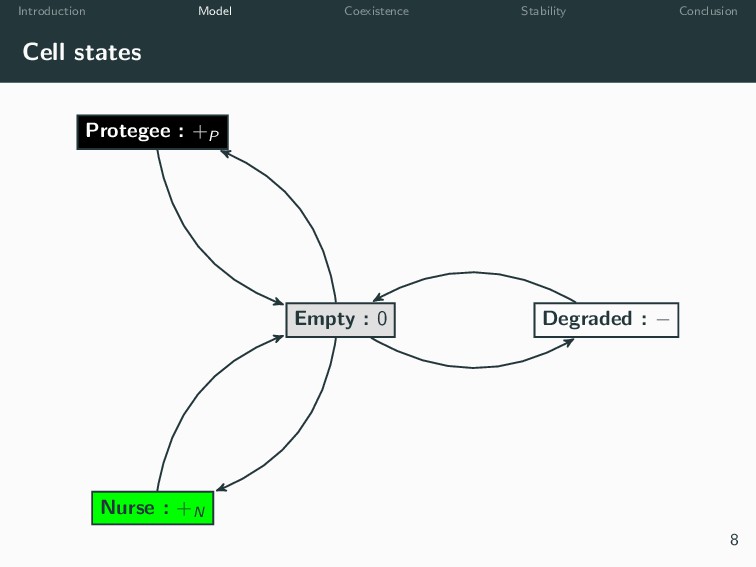Select the Degraded state box
The image size is (756, 567).
tap(606, 320)
